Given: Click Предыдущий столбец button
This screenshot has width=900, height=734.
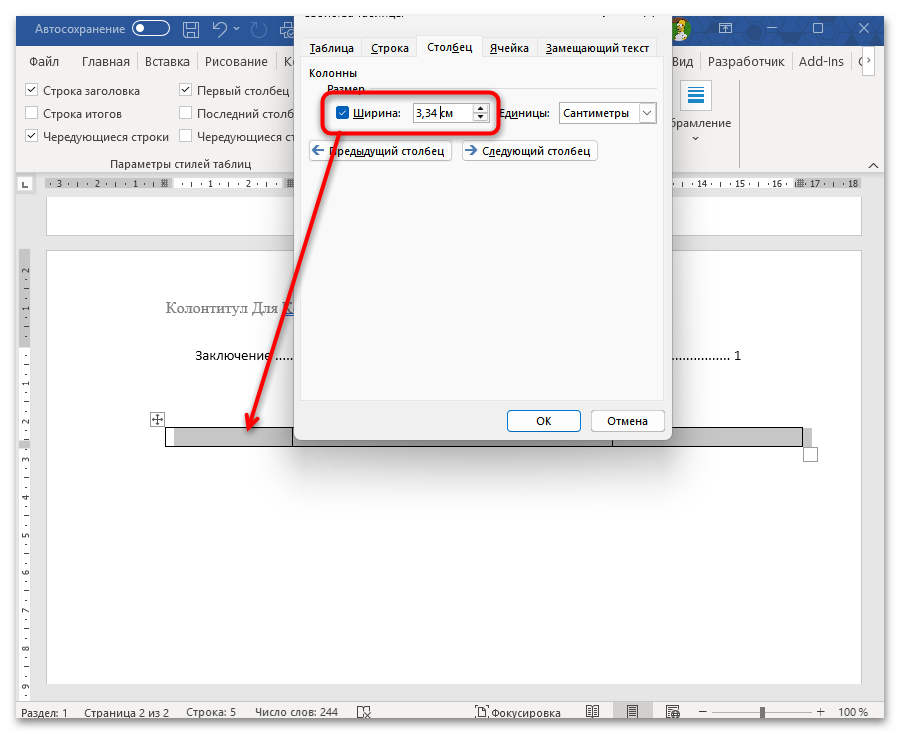Looking at the screenshot, I should click(x=380, y=151).
